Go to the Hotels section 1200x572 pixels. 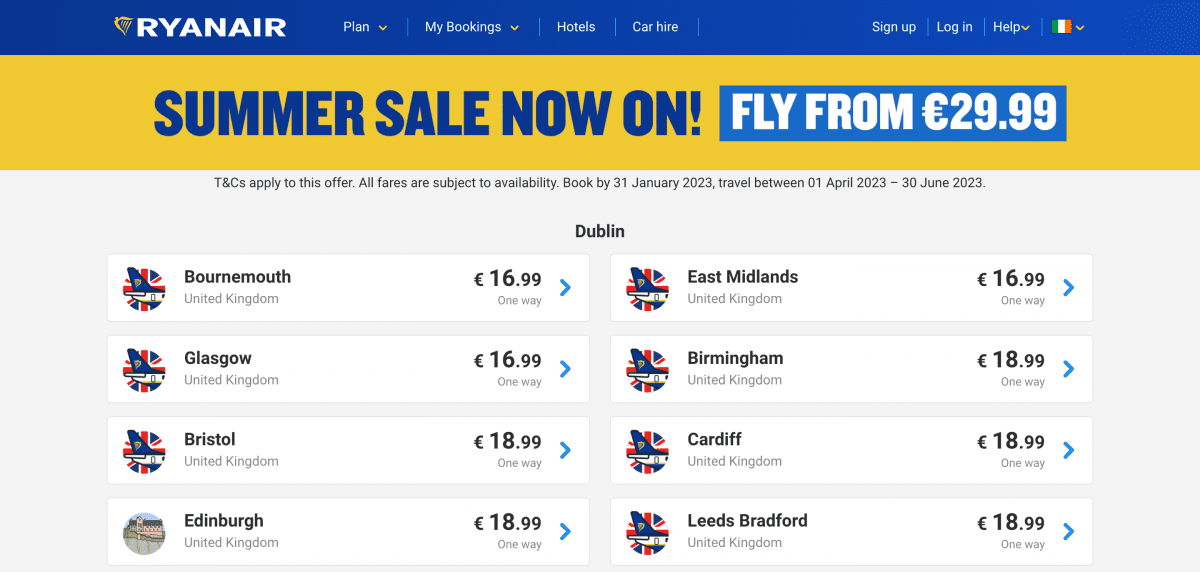(x=576, y=27)
